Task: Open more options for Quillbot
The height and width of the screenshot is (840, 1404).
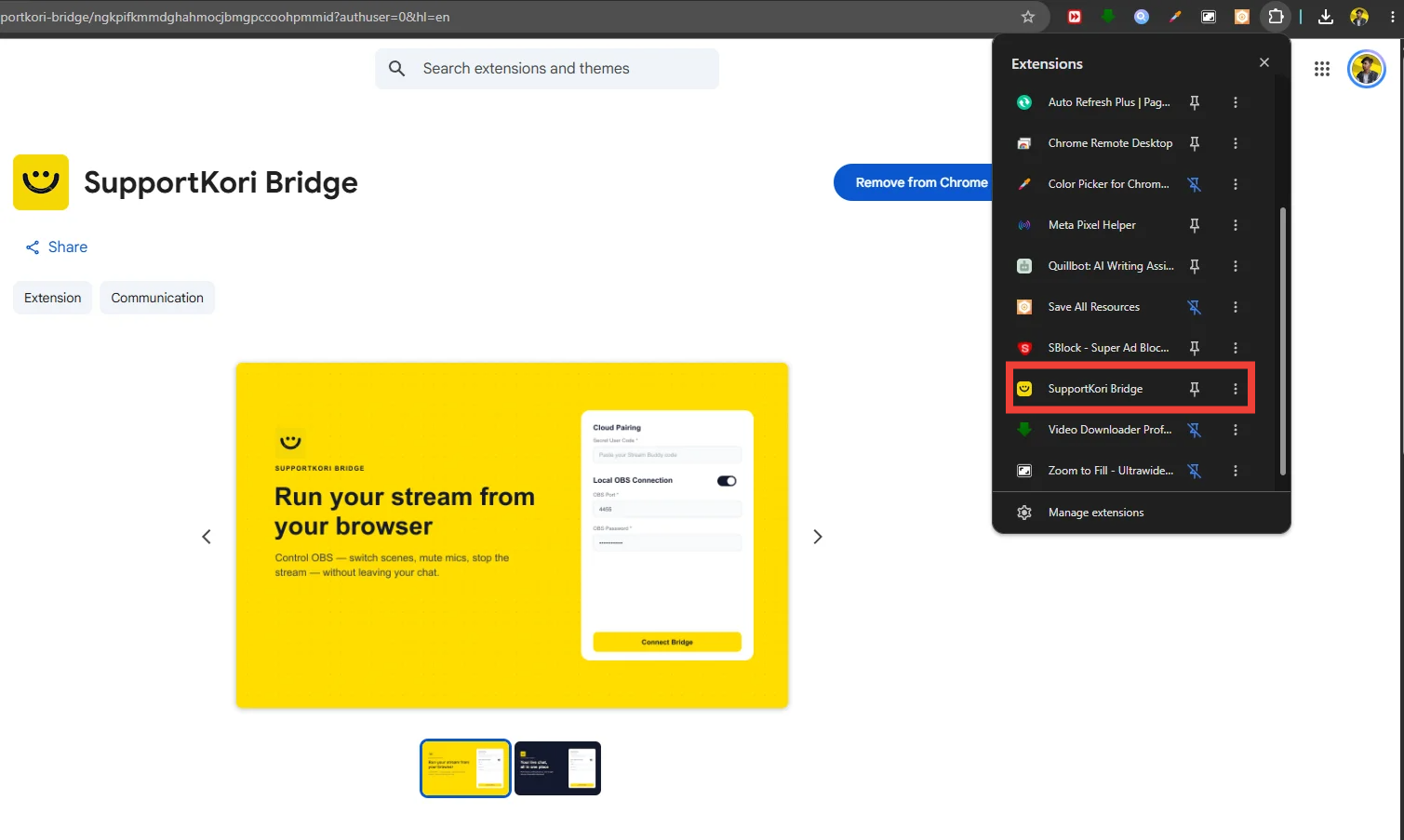Action: (1236, 266)
